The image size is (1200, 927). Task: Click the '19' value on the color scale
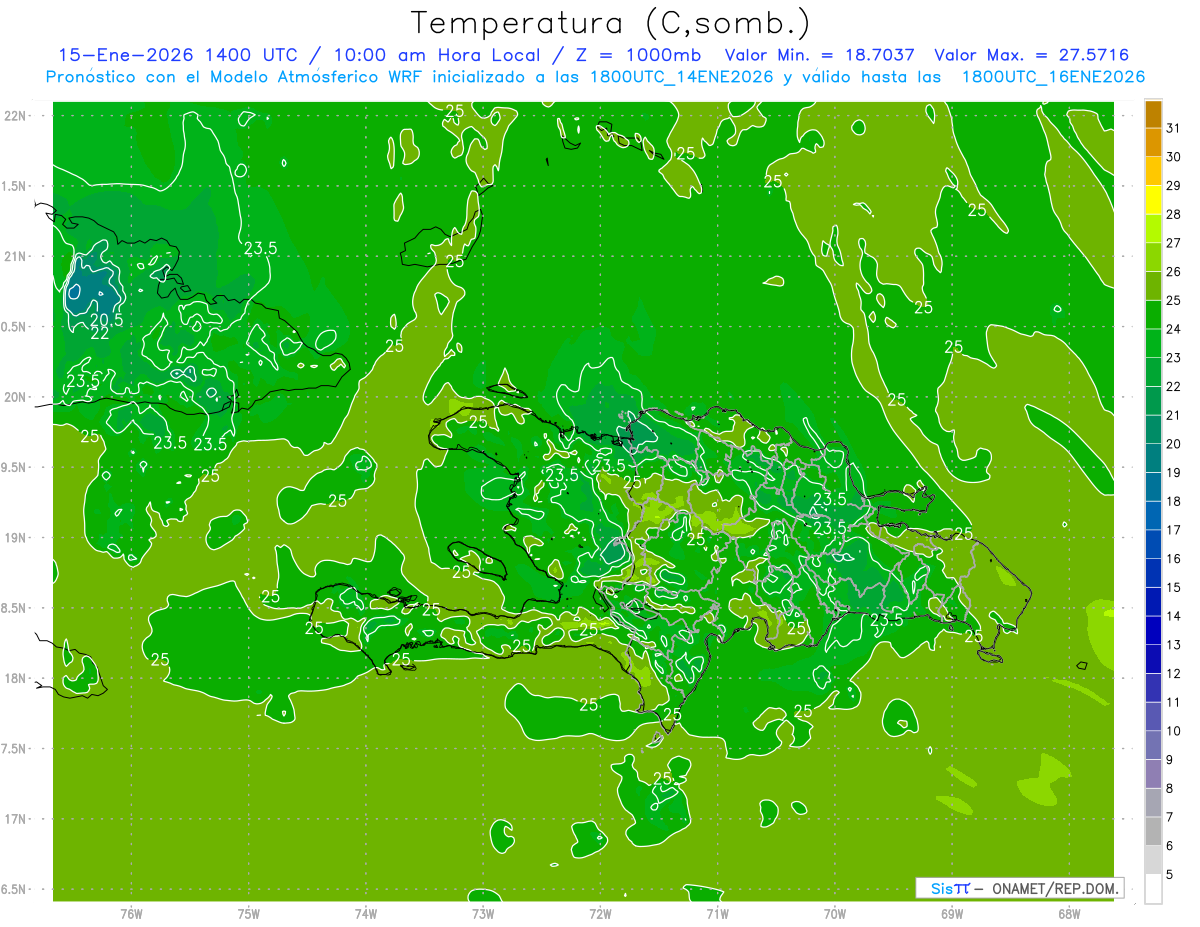1174,472
